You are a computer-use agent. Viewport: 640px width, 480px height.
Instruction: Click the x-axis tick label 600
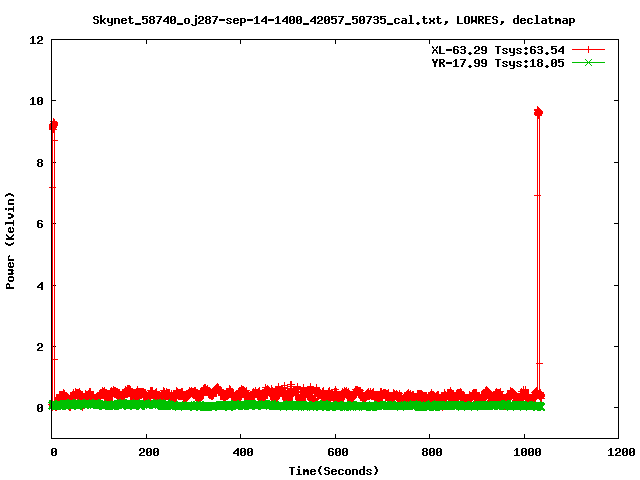(338, 452)
